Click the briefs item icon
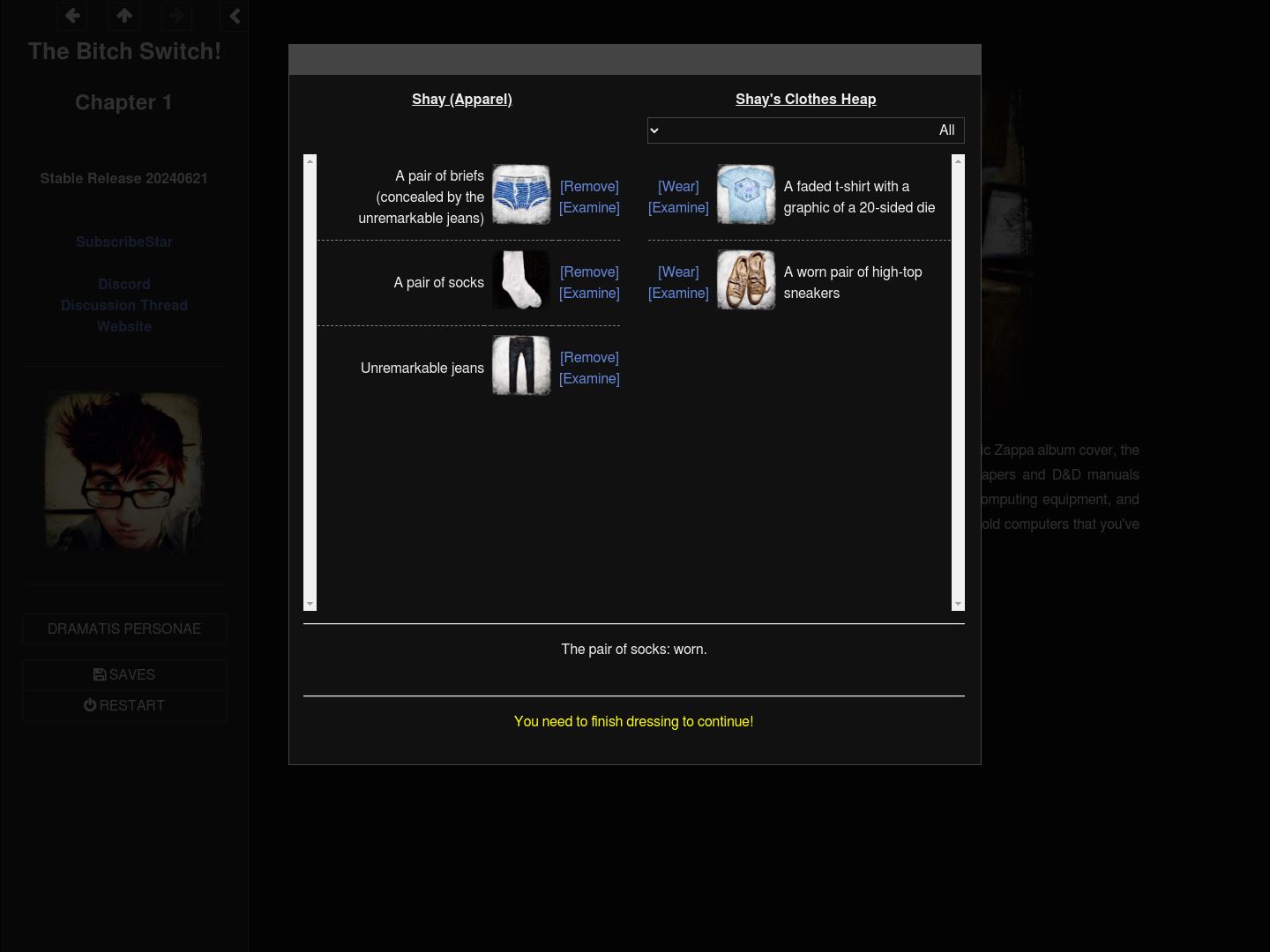Image resolution: width=1270 pixels, height=952 pixels. point(520,195)
